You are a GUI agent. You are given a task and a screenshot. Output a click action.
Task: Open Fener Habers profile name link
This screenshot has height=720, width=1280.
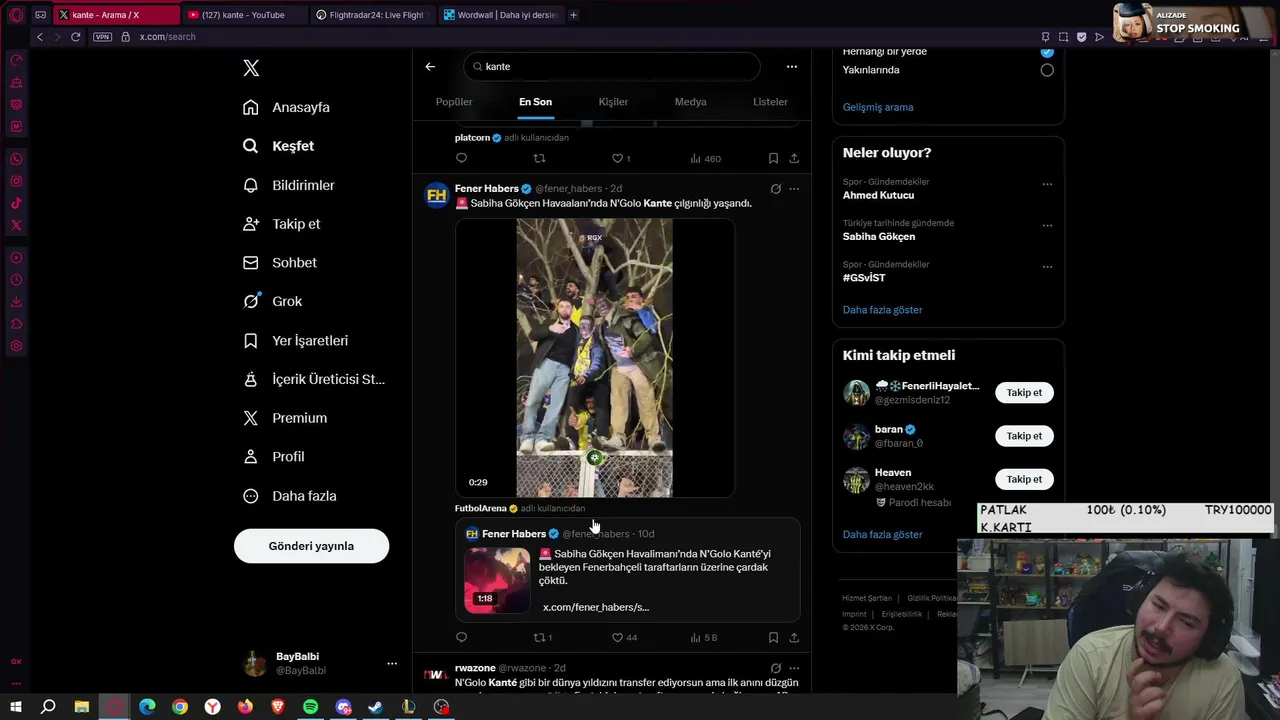point(486,188)
